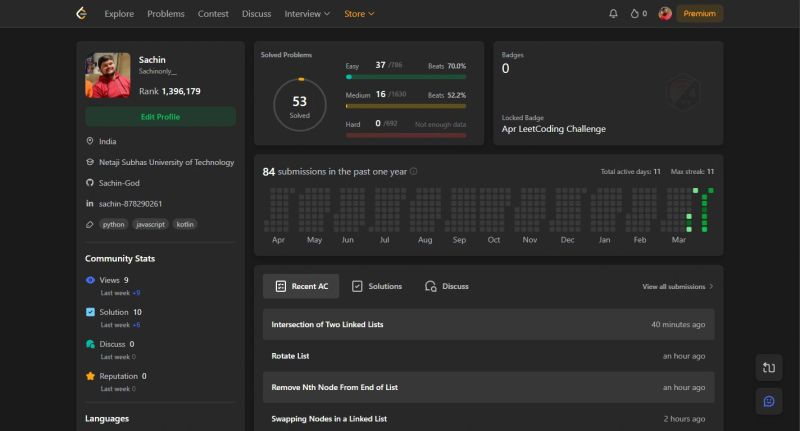Expand the Interview dropdown menu
Screen dimensions: 800x431
coord(307,14)
